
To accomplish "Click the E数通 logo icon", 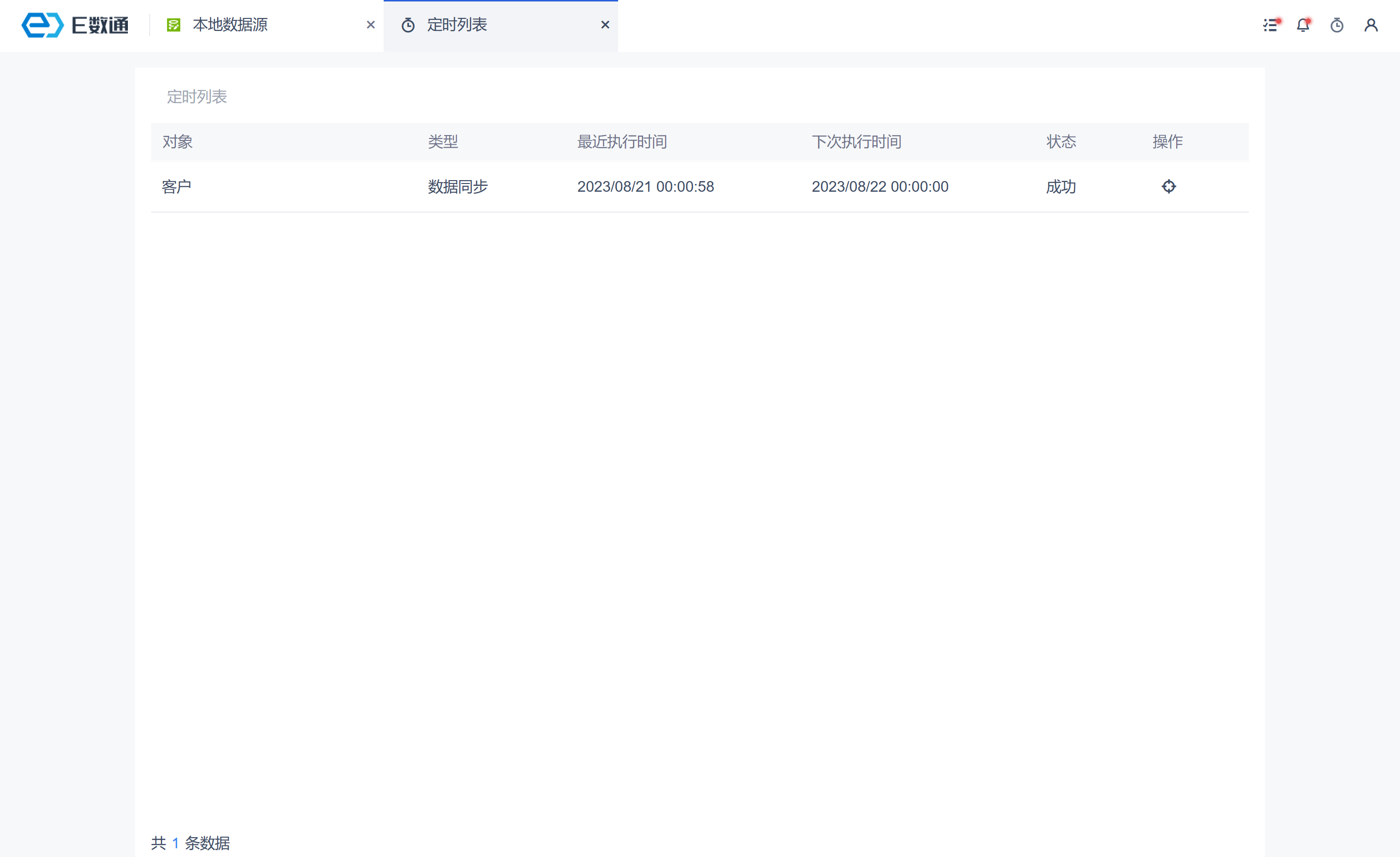I will point(42,25).
